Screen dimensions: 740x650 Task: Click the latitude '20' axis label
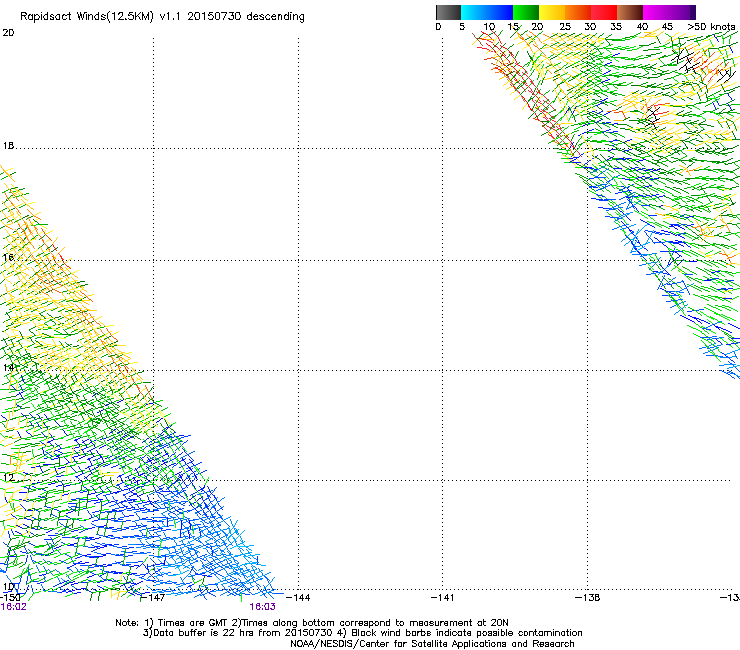pyautogui.click(x=8, y=33)
